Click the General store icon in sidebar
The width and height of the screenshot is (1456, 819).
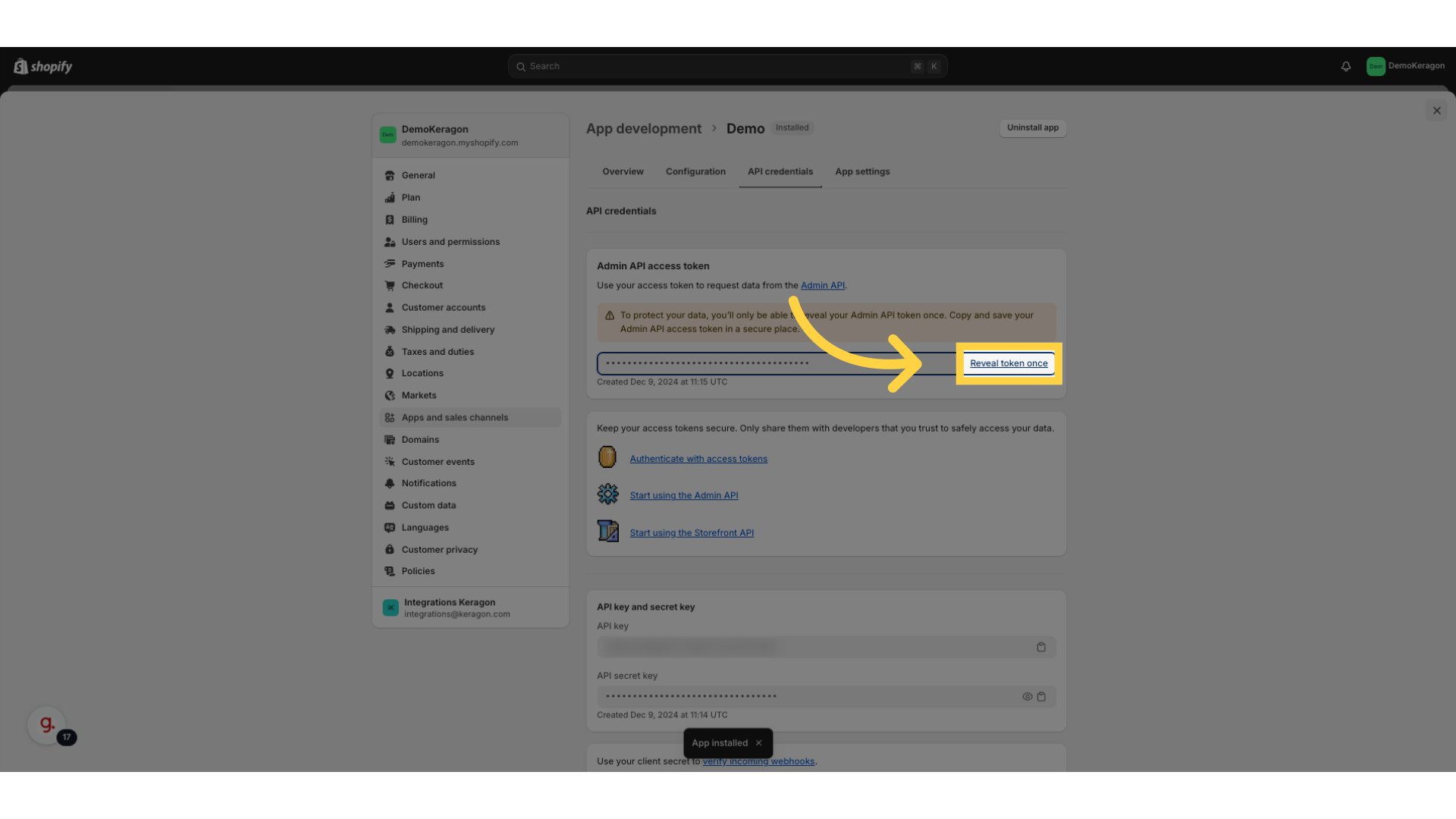390,175
